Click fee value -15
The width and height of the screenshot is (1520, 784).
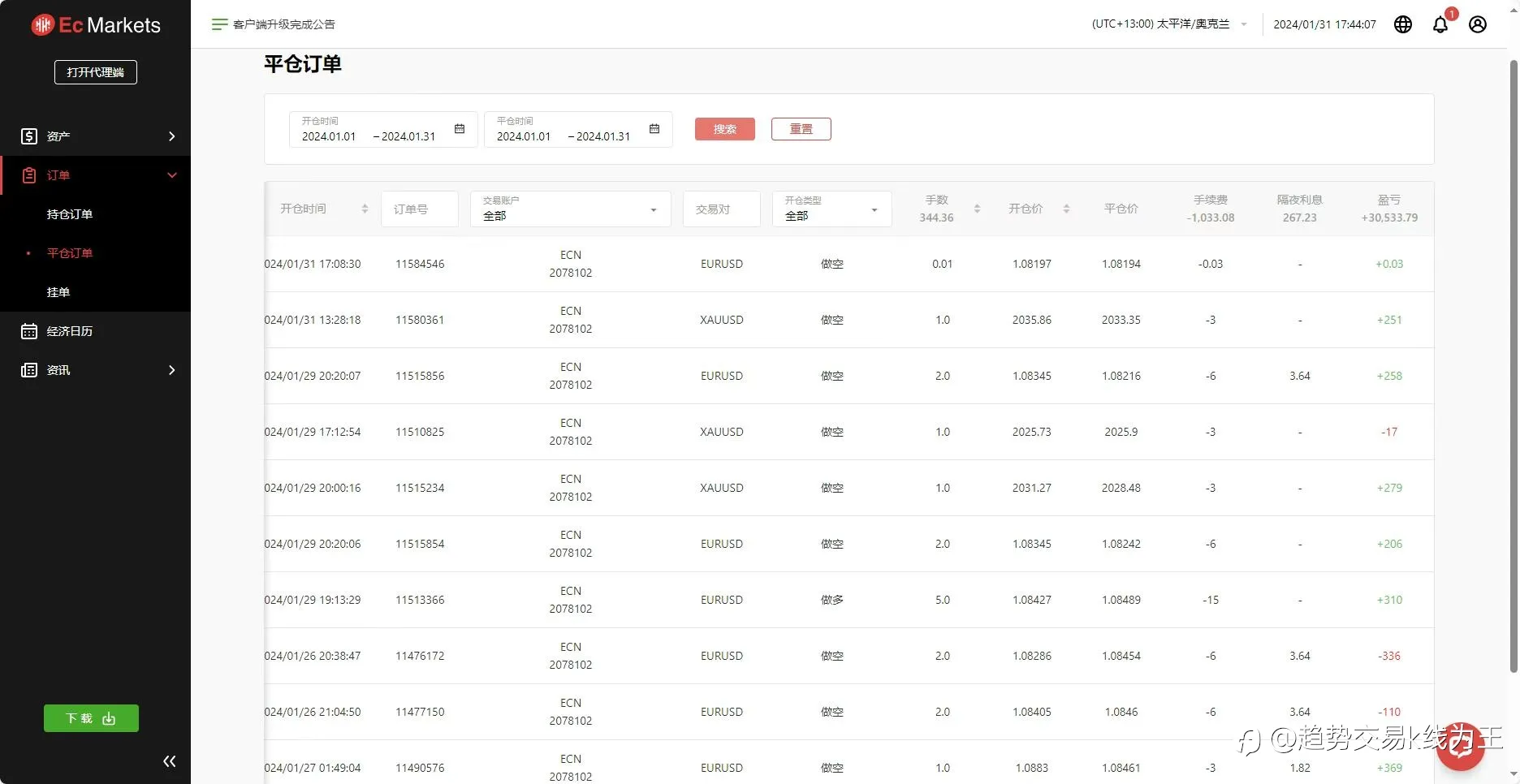point(1211,600)
